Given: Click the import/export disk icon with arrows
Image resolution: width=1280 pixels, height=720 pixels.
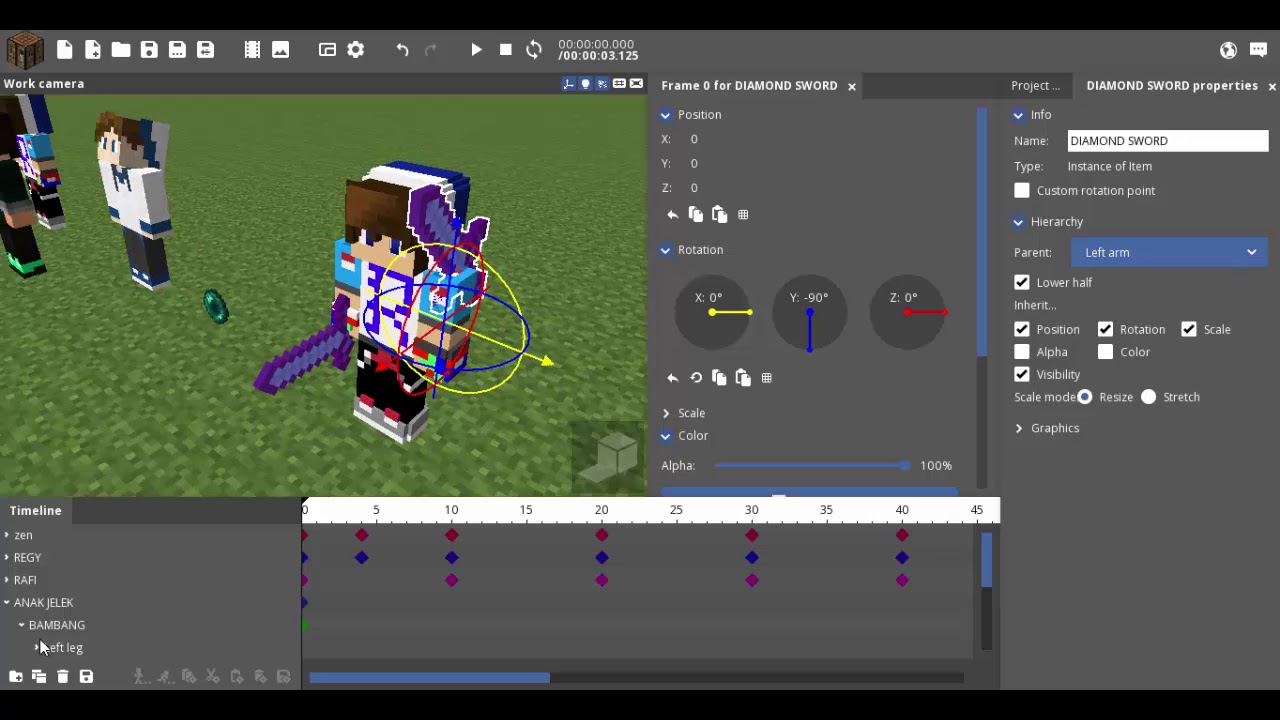Looking at the screenshot, I should click(x=205, y=50).
